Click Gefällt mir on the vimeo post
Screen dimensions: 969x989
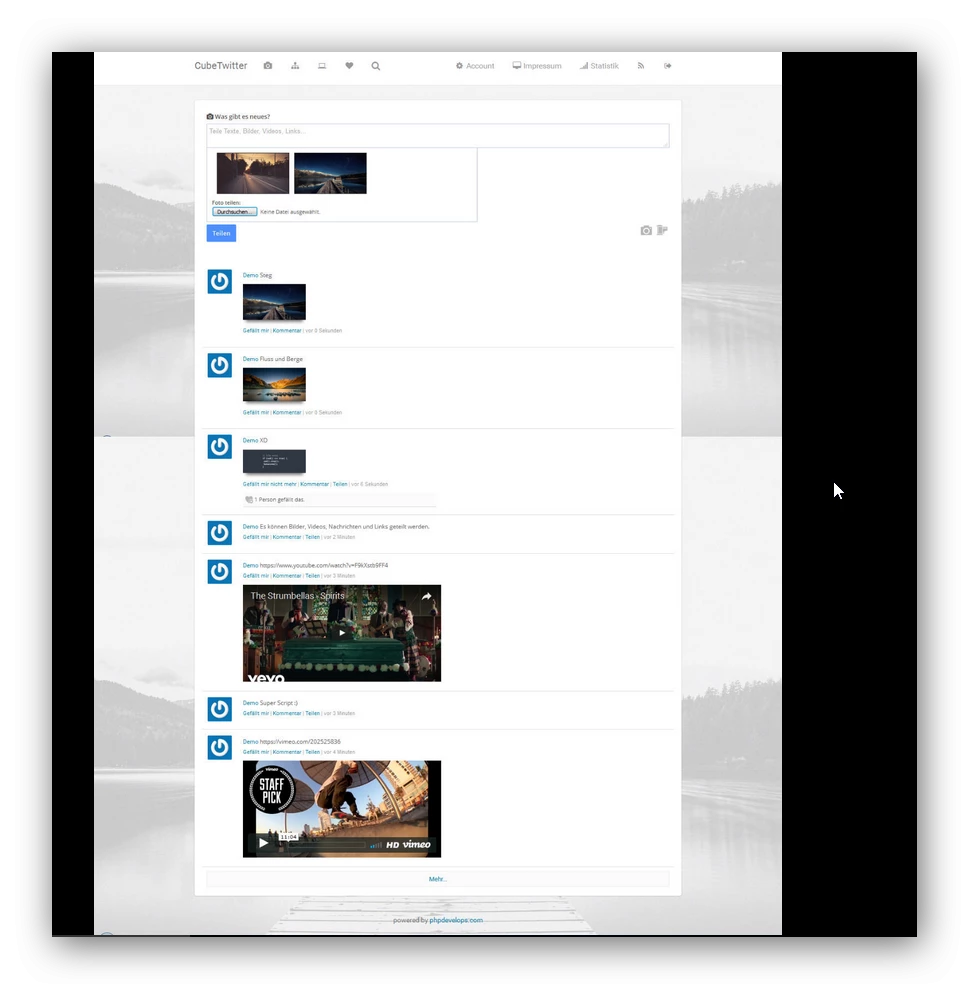[255, 752]
